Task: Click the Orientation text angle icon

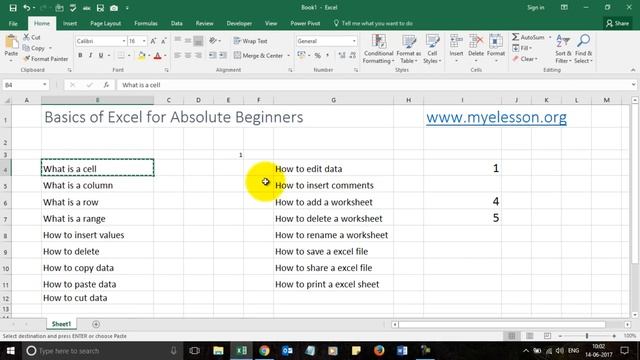Action: 213,41
